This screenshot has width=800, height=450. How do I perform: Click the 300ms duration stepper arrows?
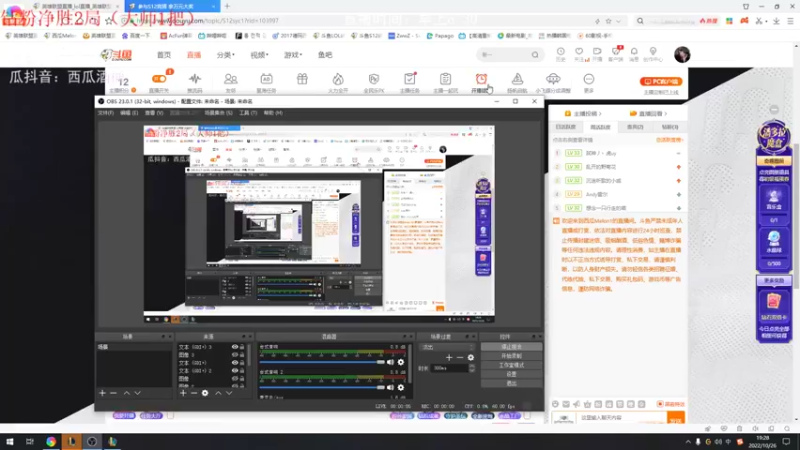(x=472, y=368)
